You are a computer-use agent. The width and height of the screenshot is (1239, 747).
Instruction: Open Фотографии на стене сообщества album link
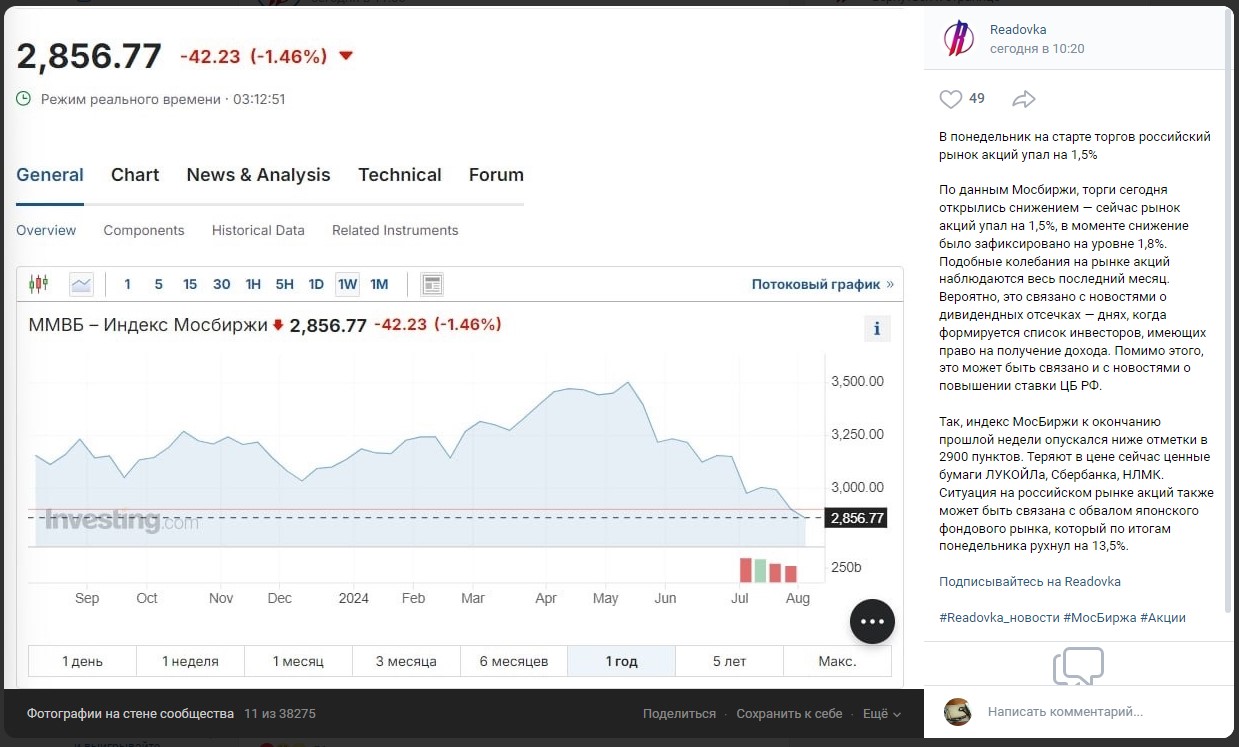pos(130,714)
